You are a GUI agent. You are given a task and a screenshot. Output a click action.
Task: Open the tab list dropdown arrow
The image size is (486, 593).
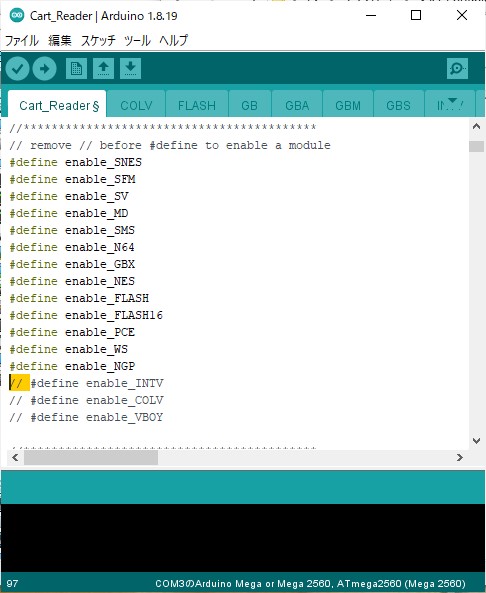[452, 101]
